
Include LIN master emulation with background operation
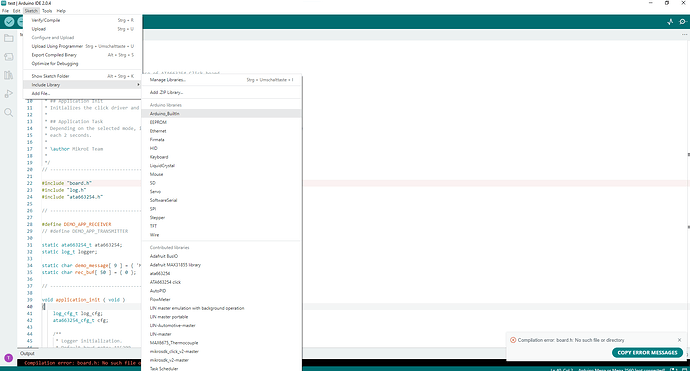(222, 308)
